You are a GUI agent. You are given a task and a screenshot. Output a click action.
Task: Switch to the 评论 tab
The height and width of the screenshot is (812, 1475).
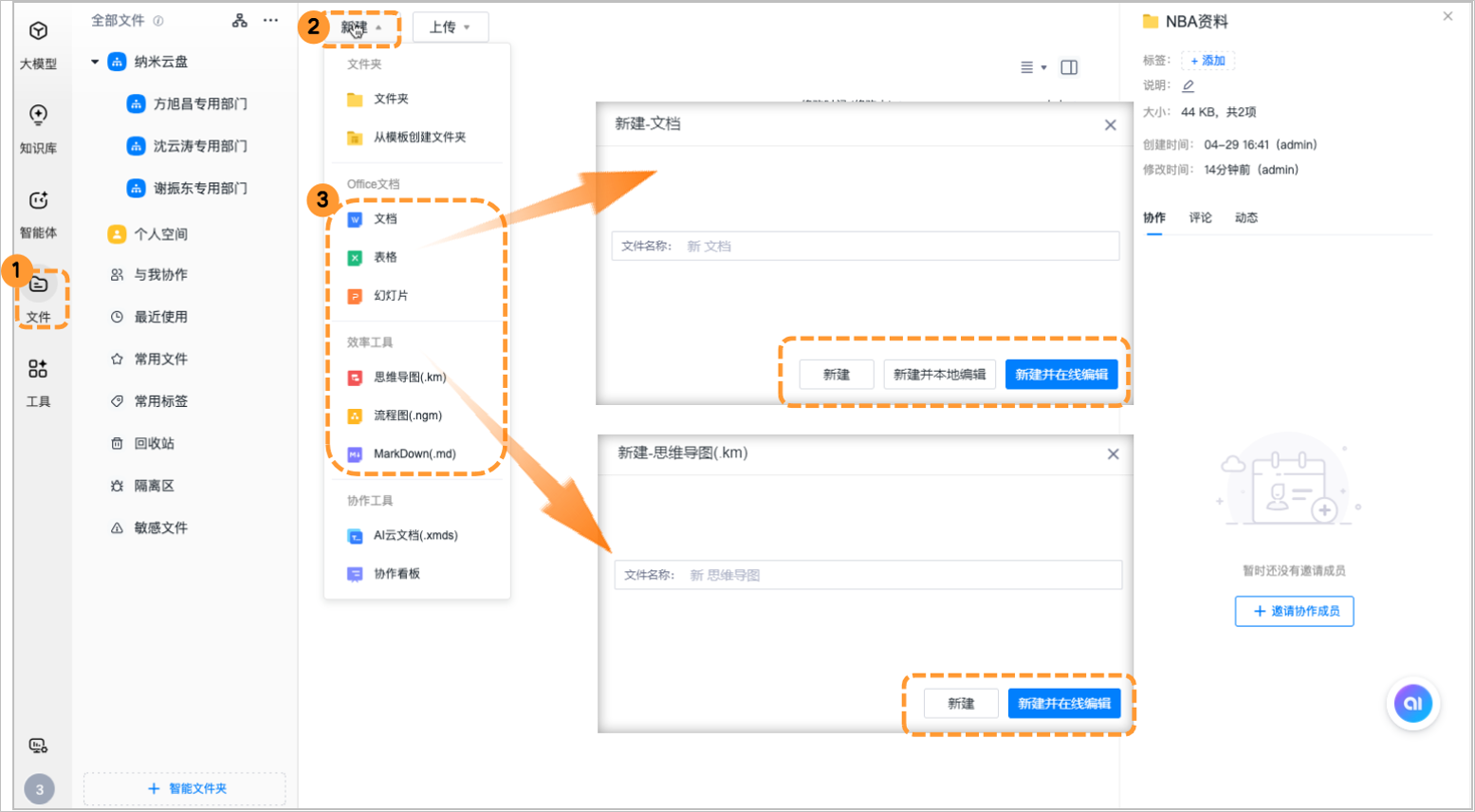[x=1200, y=218]
